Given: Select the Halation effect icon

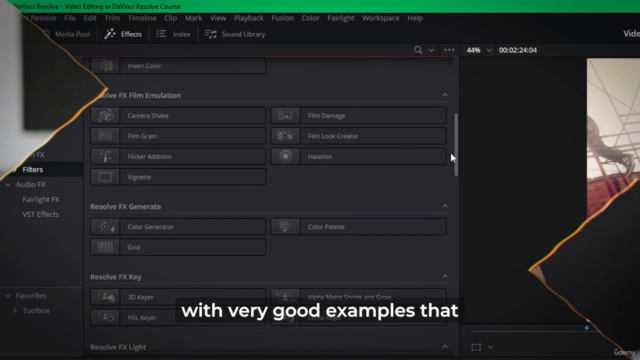Looking at the screenshot, I should coord(285,156).
